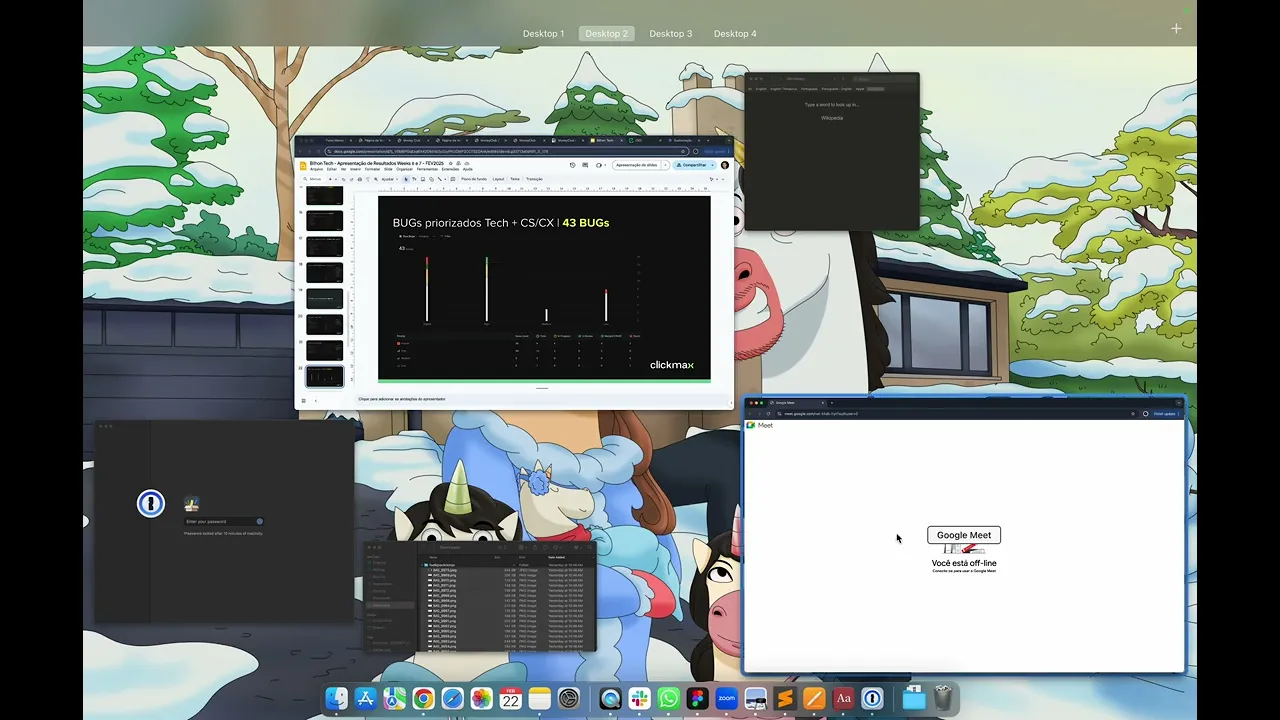This screenshot has height=720, width=1280.
Task: Launch Photos from the Dock
Action: point(482,698)
